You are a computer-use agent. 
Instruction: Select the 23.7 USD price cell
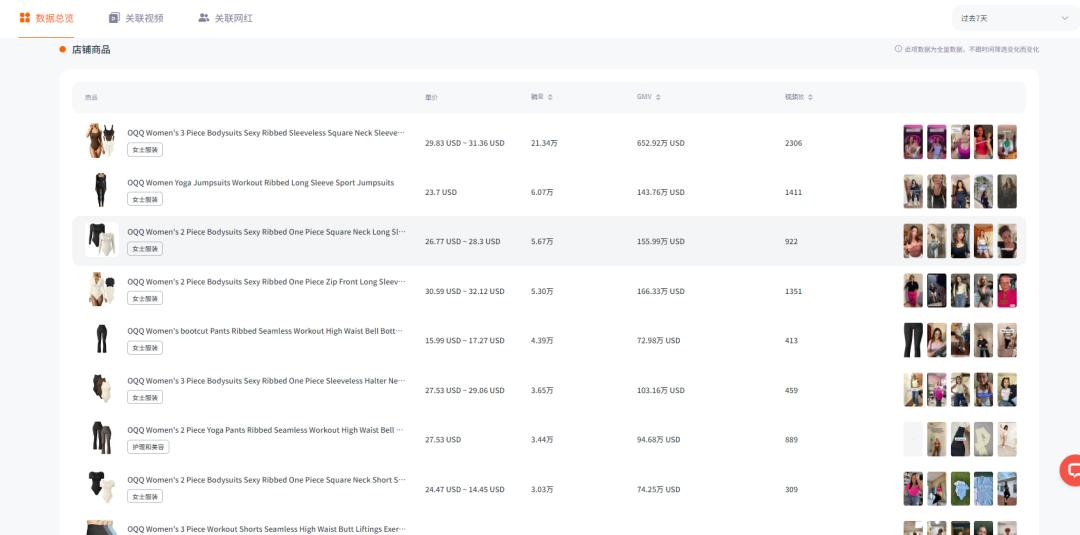click(441, 193)
